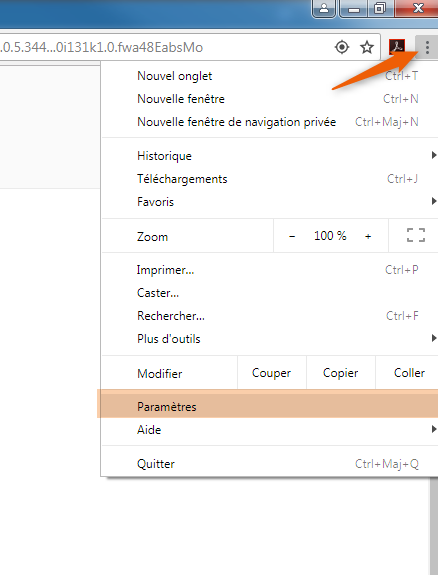This screenshot has width=438, height=575.
Task: Click the Copier button
Action: [340, 373]
